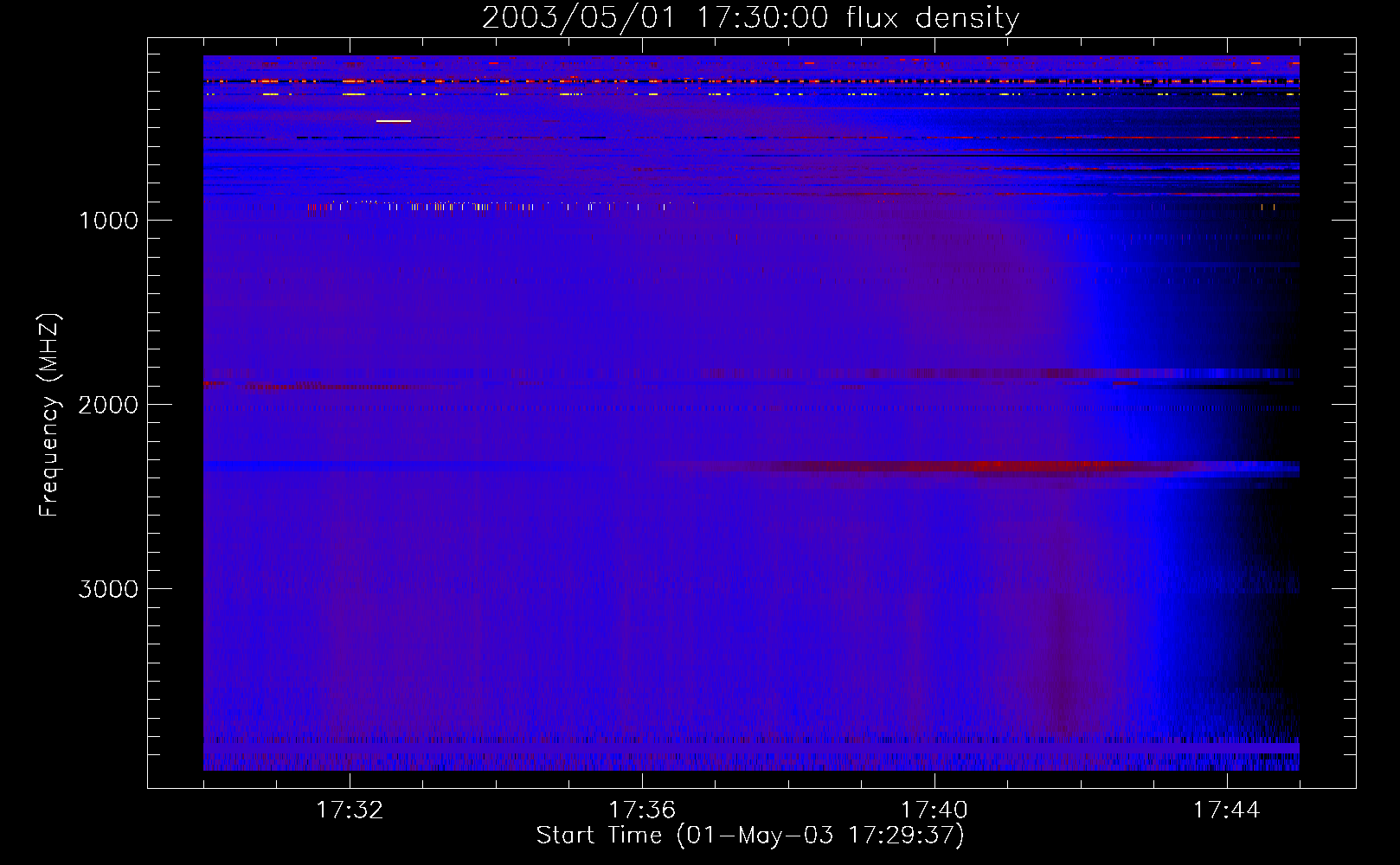This screenshot has width=1400, height=865.
Task: Click the 'Start Time (01-May-03 17:29:37)' label
Action: coord(750,836)
